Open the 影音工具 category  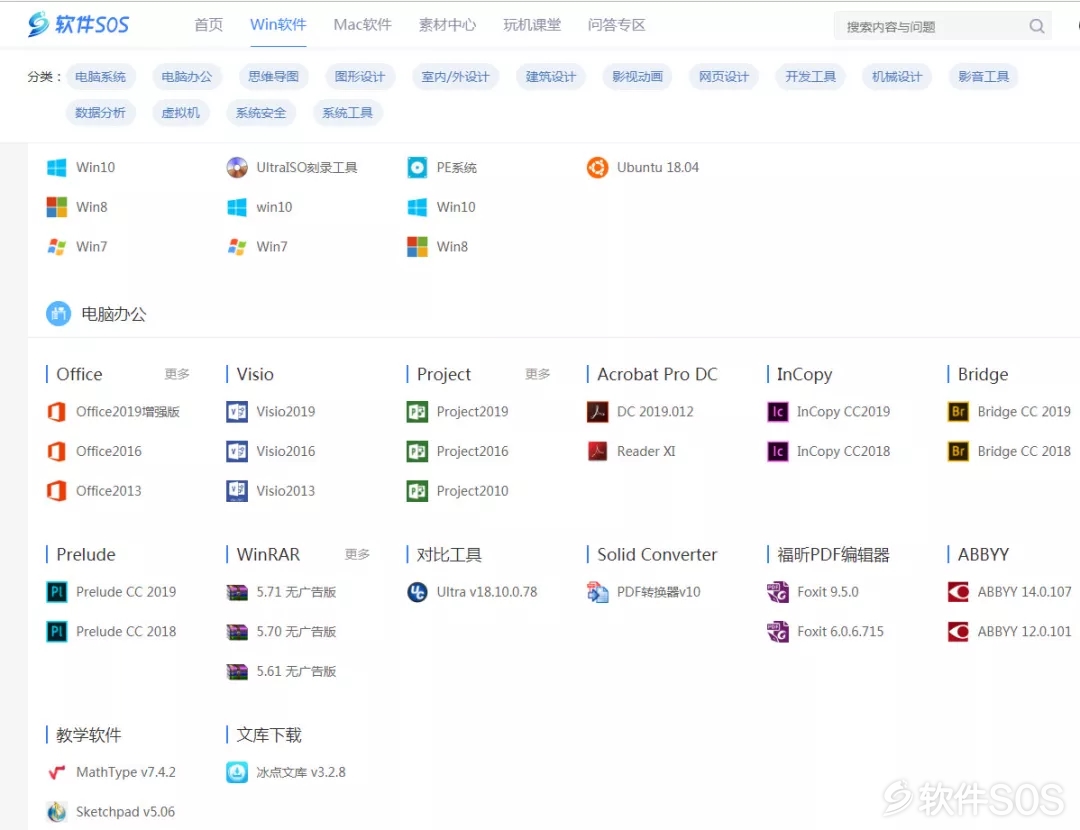pos(984,76)
